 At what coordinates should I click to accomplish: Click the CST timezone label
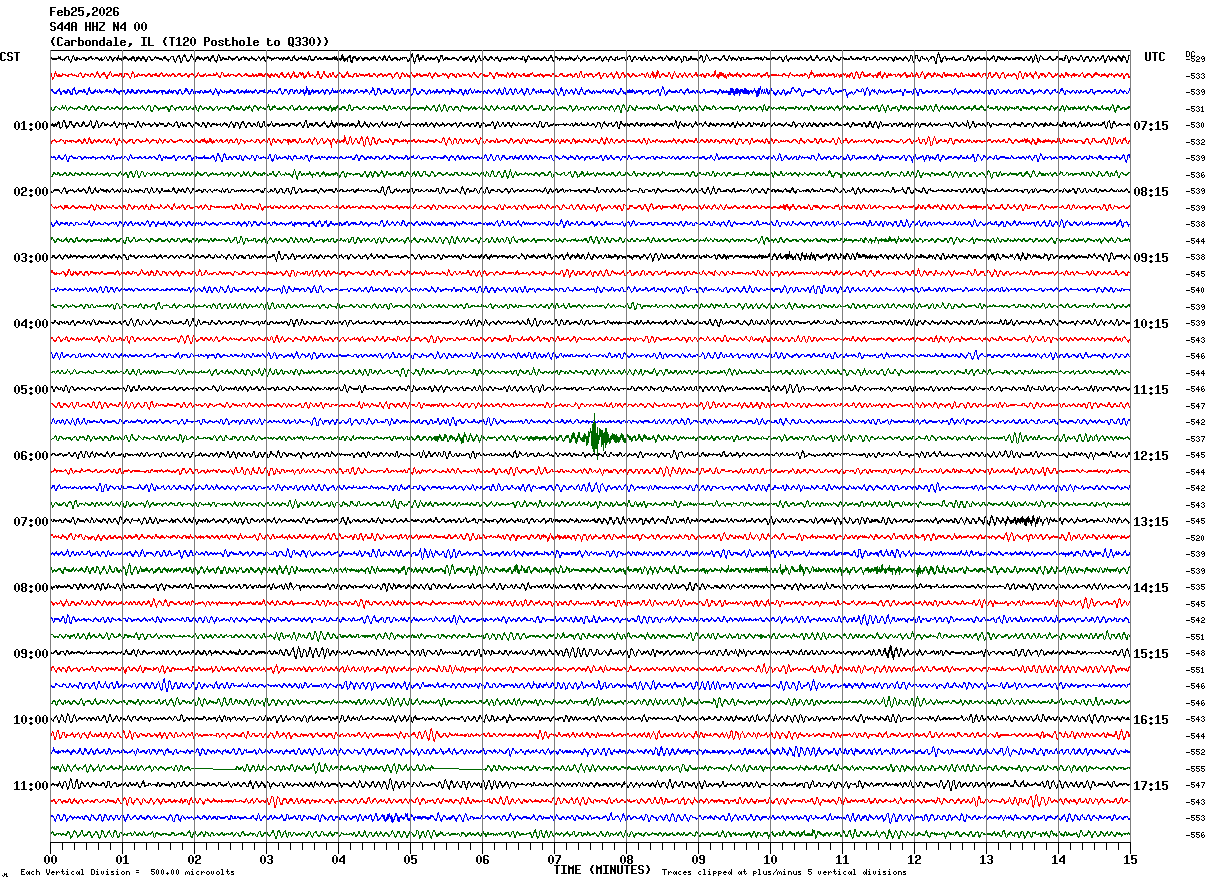coord(10,57)
